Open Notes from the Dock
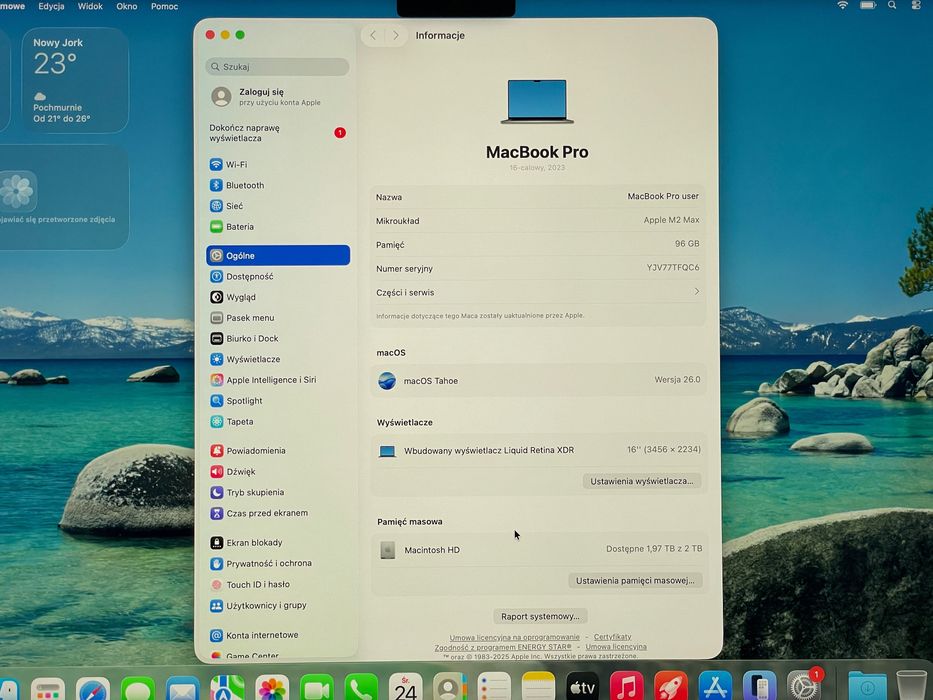Screen dimensions: 933x700 pyautogui.click(x=538, y=686)
